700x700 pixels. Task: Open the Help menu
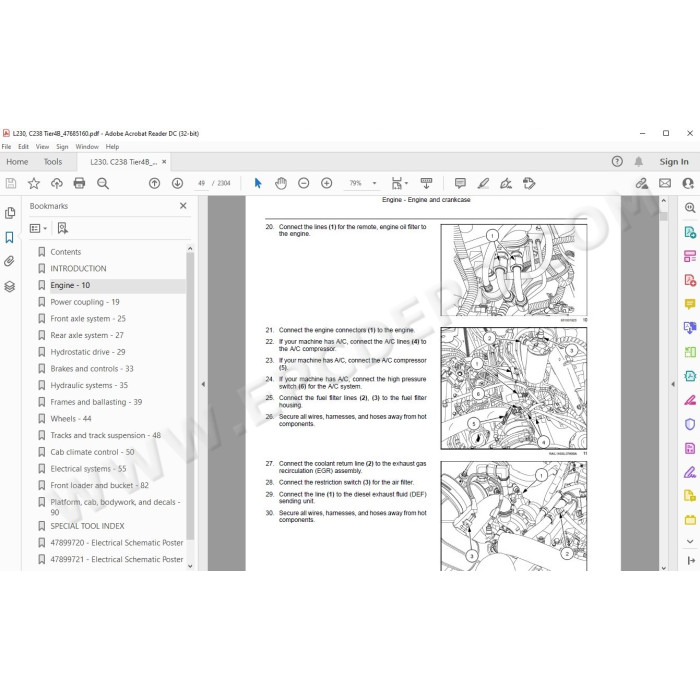[112, 146]
